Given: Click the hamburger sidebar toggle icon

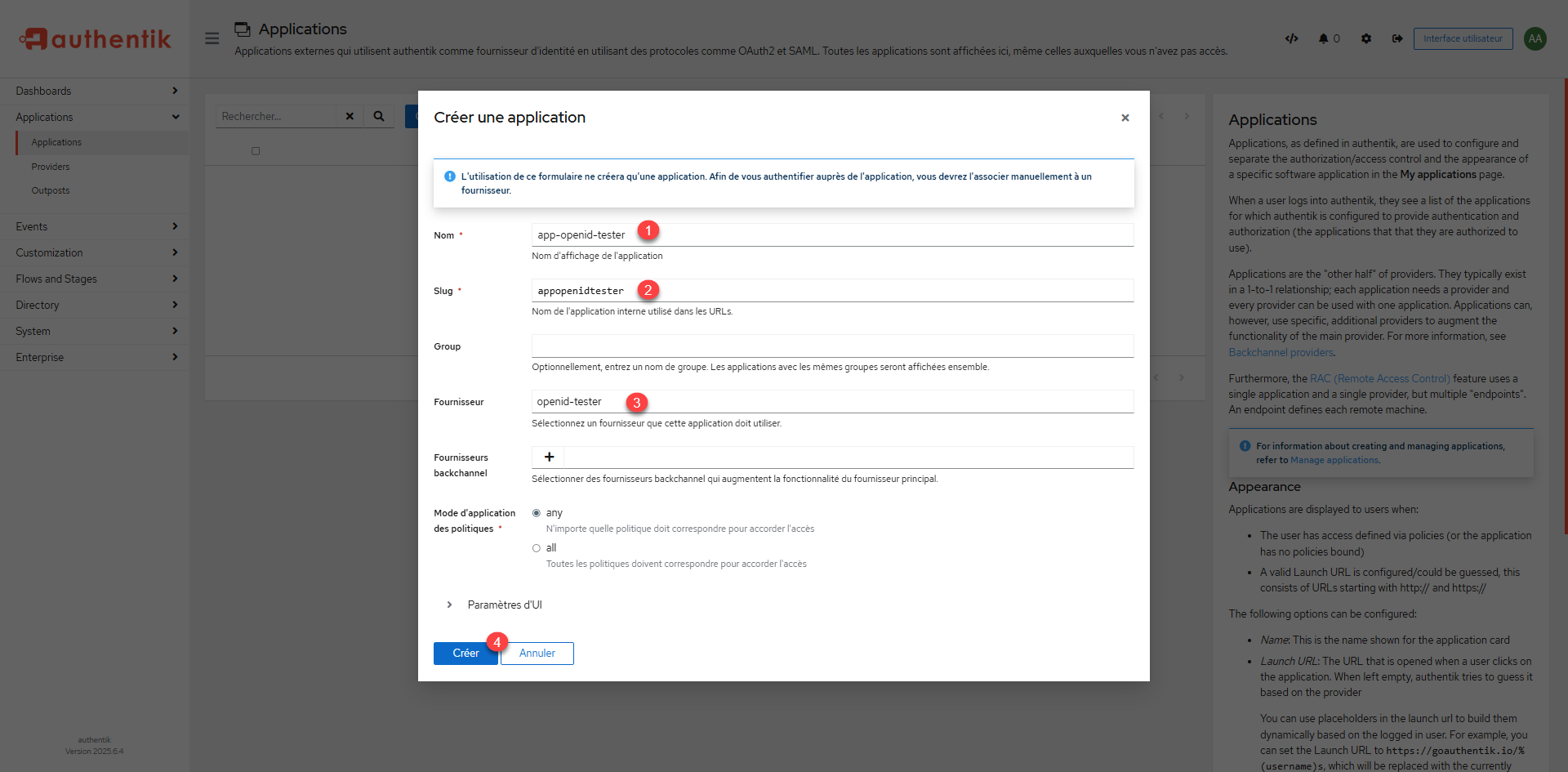Looking at the screenshot, I should pos(212,38).
